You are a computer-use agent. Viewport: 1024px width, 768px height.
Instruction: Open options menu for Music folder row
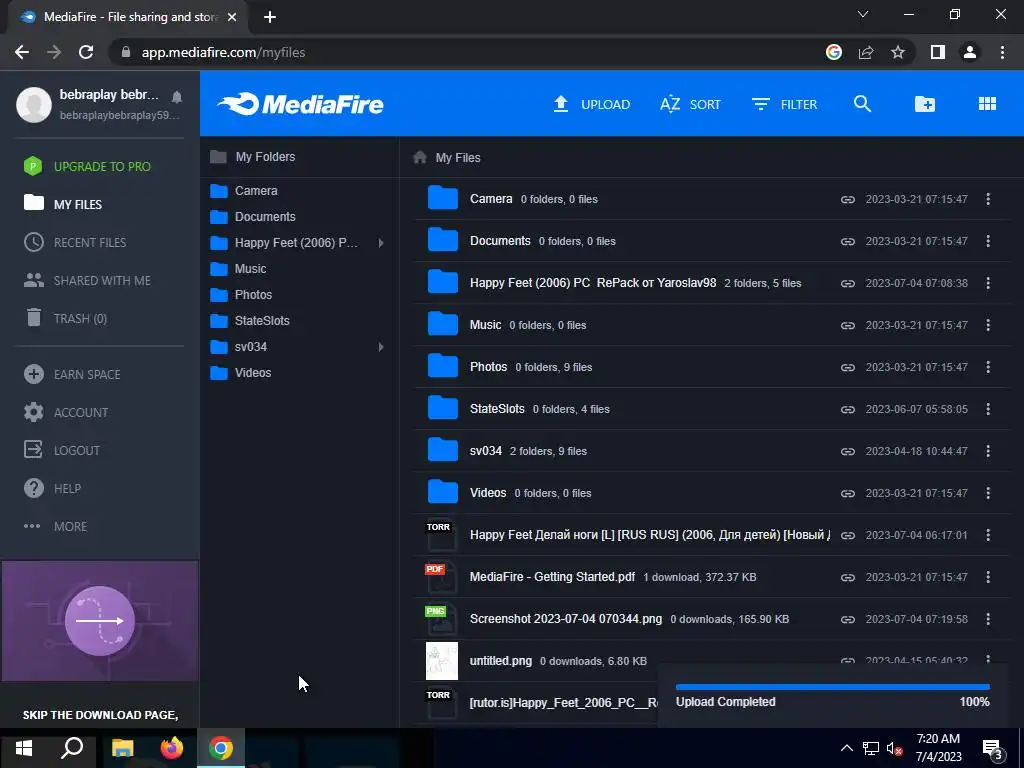point(988,325)
